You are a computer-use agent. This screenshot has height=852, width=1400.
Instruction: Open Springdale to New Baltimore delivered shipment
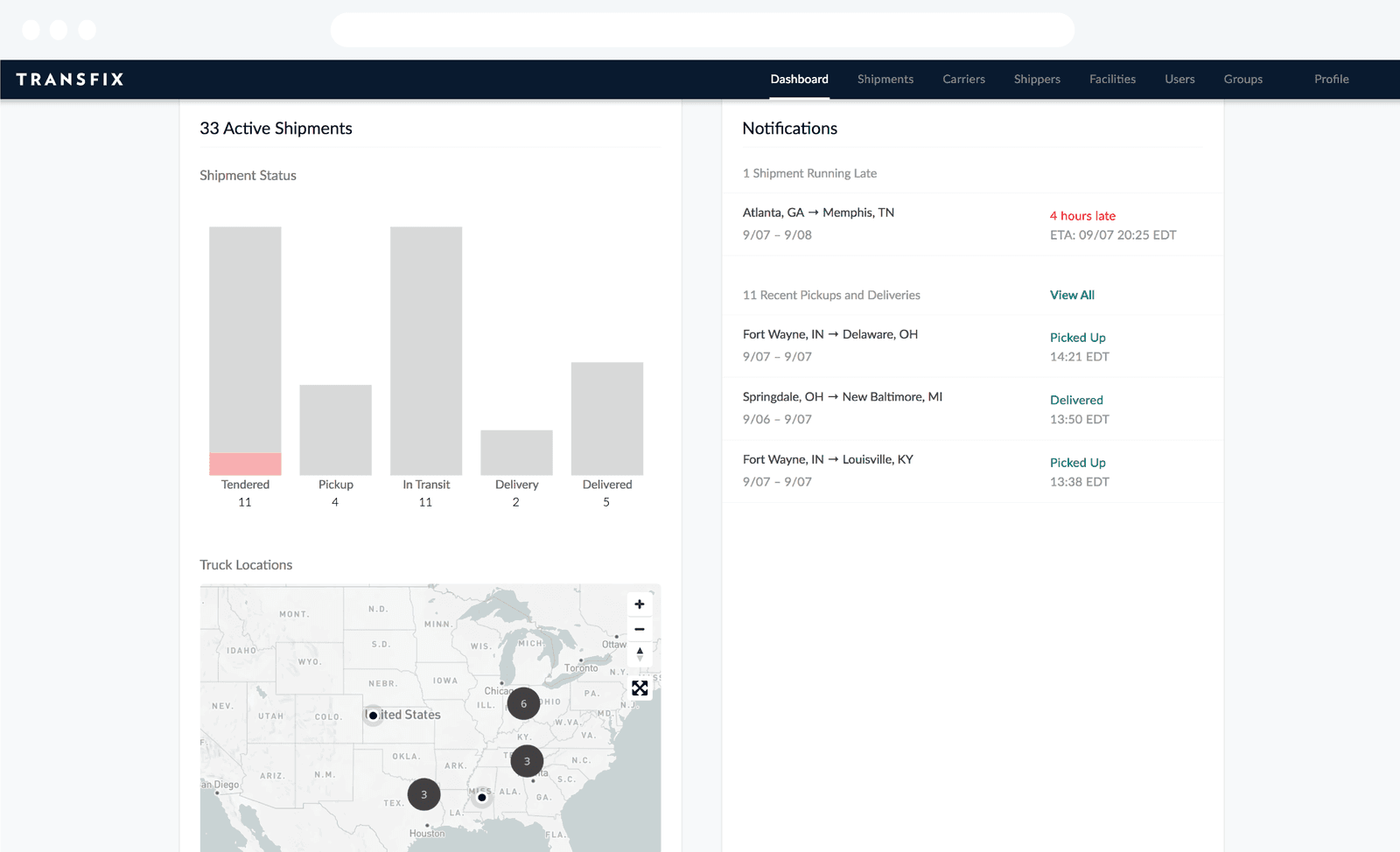[972, 409]
